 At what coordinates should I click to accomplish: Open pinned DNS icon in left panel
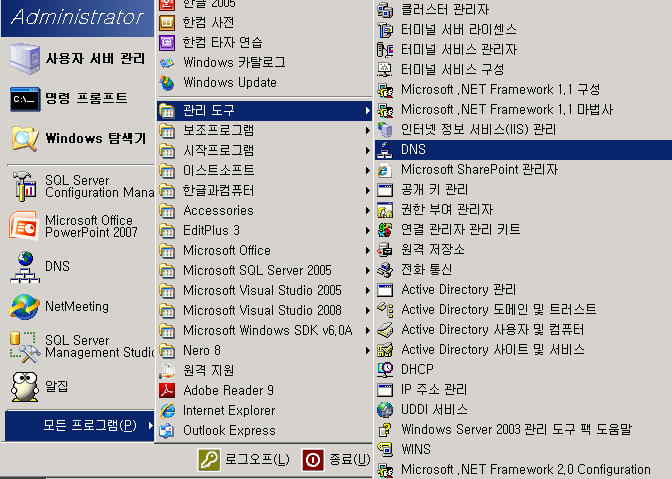click(25, 266)
